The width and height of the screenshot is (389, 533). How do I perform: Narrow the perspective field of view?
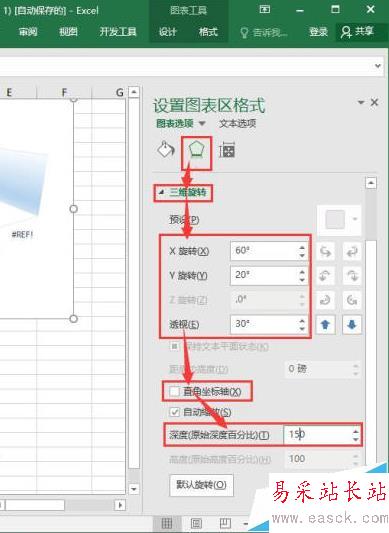pyautogui.click(x=325, y=325)
